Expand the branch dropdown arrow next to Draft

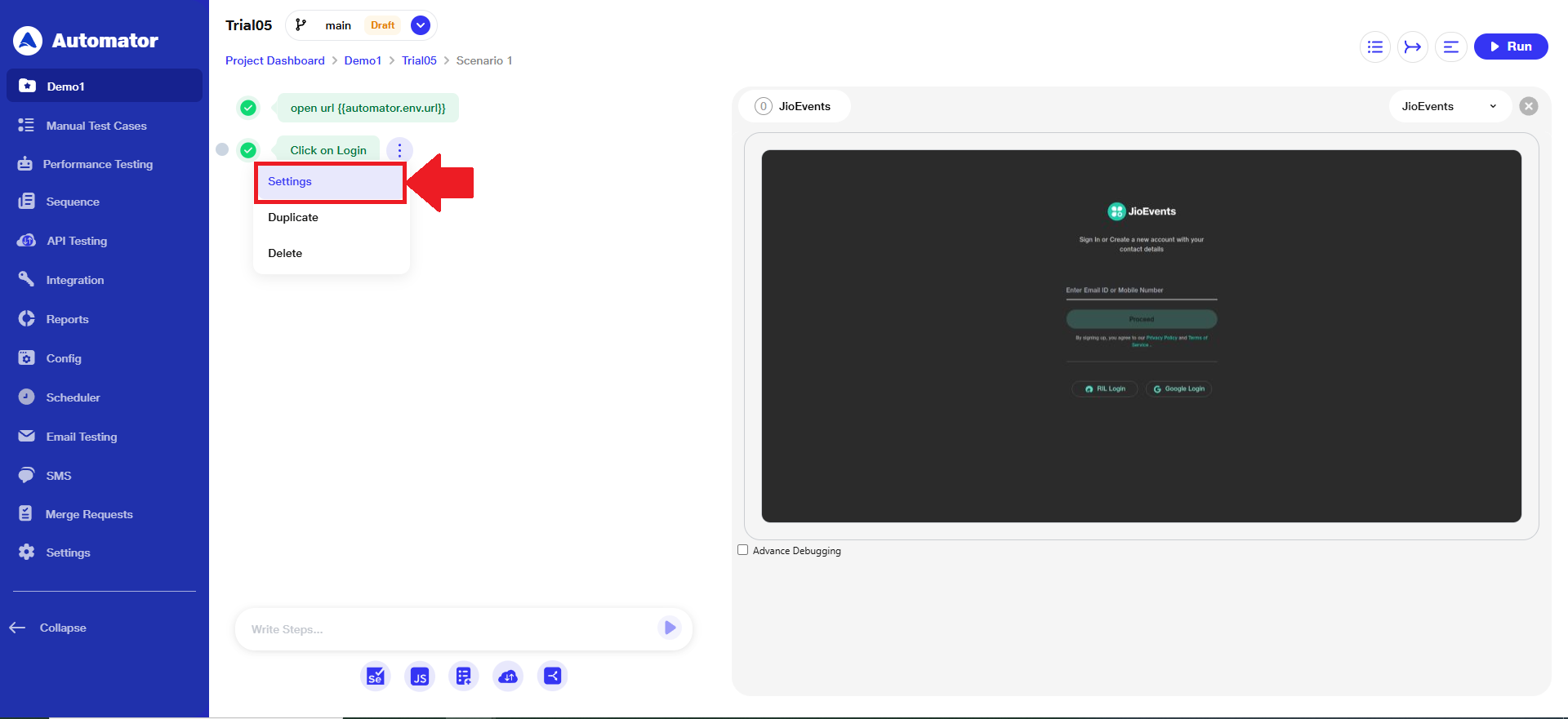(421, 25)
